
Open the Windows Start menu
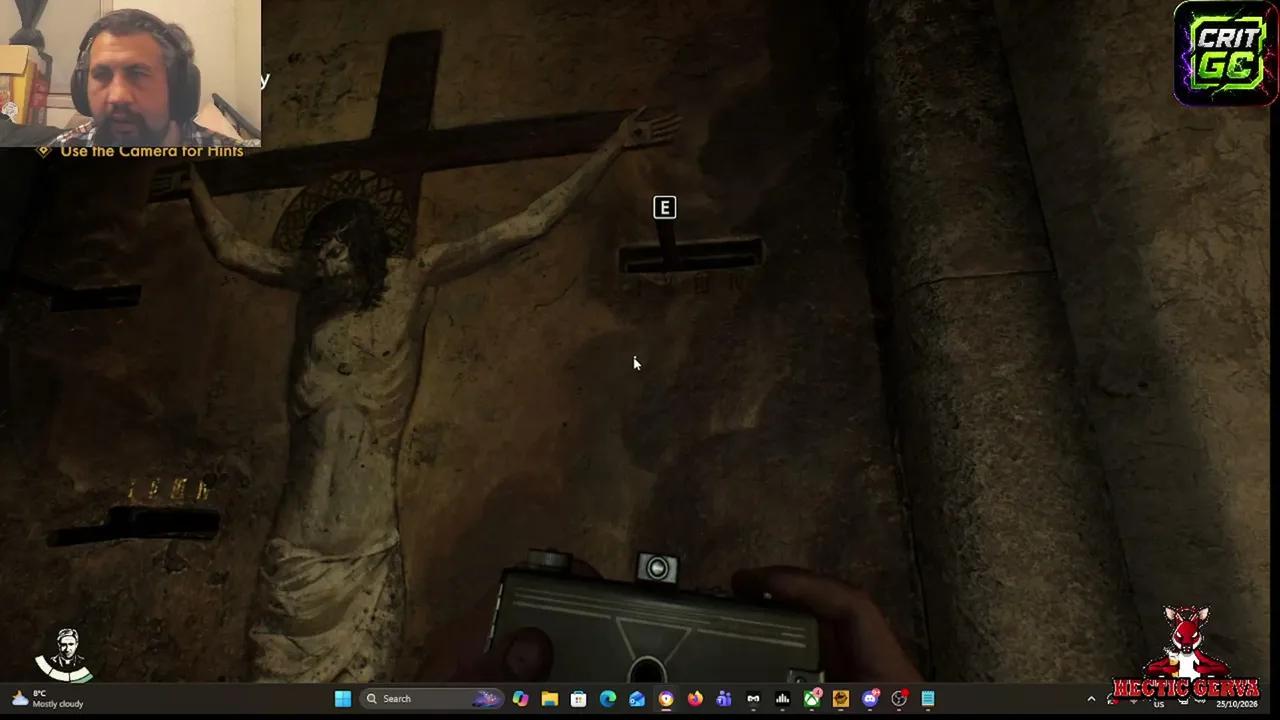point(343,699)
